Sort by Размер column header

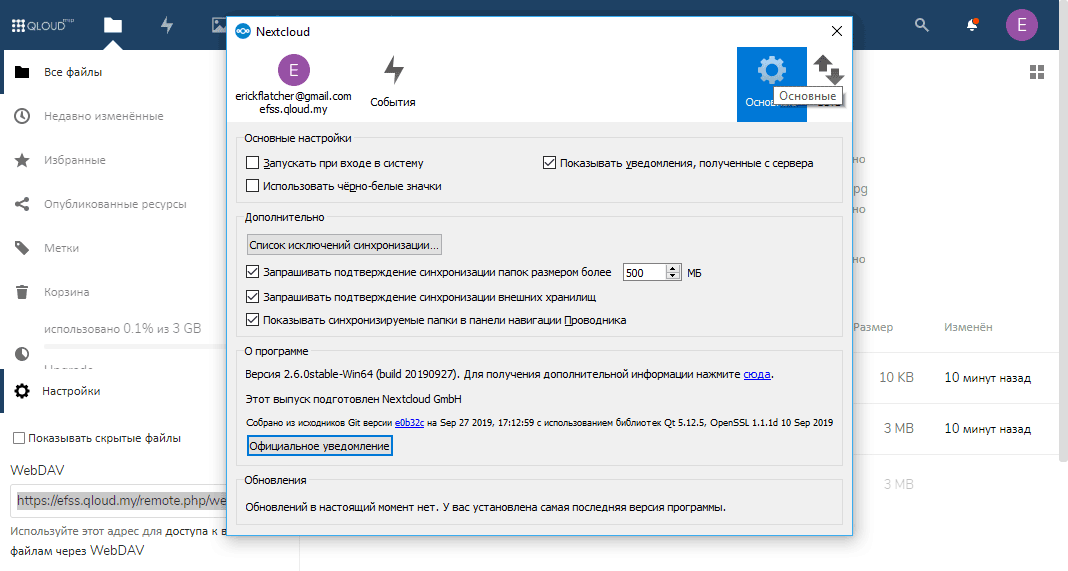[873, 327]
